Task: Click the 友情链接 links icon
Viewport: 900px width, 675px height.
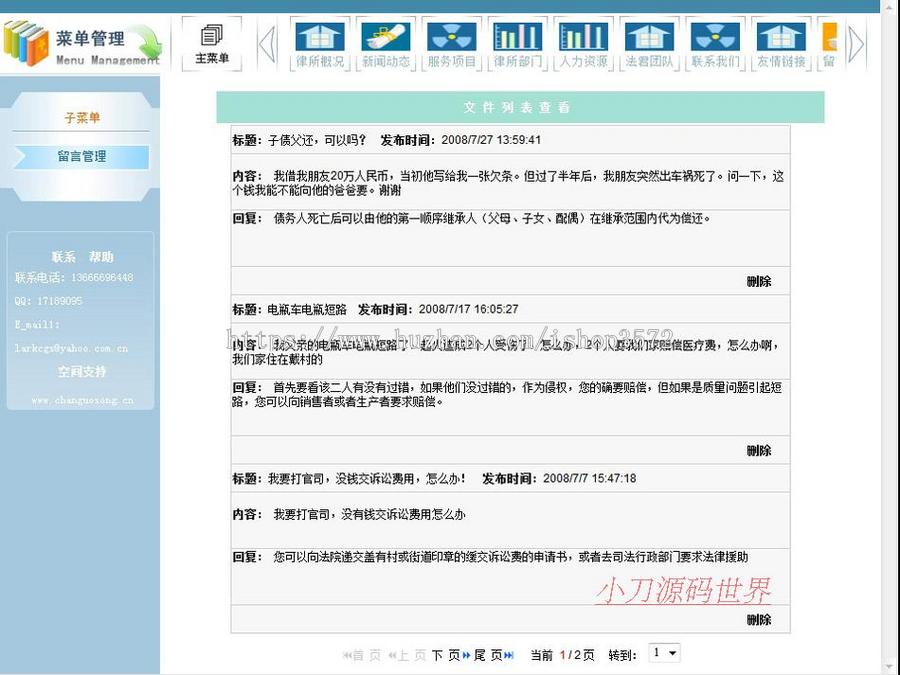Action: (x=781, y=42)
